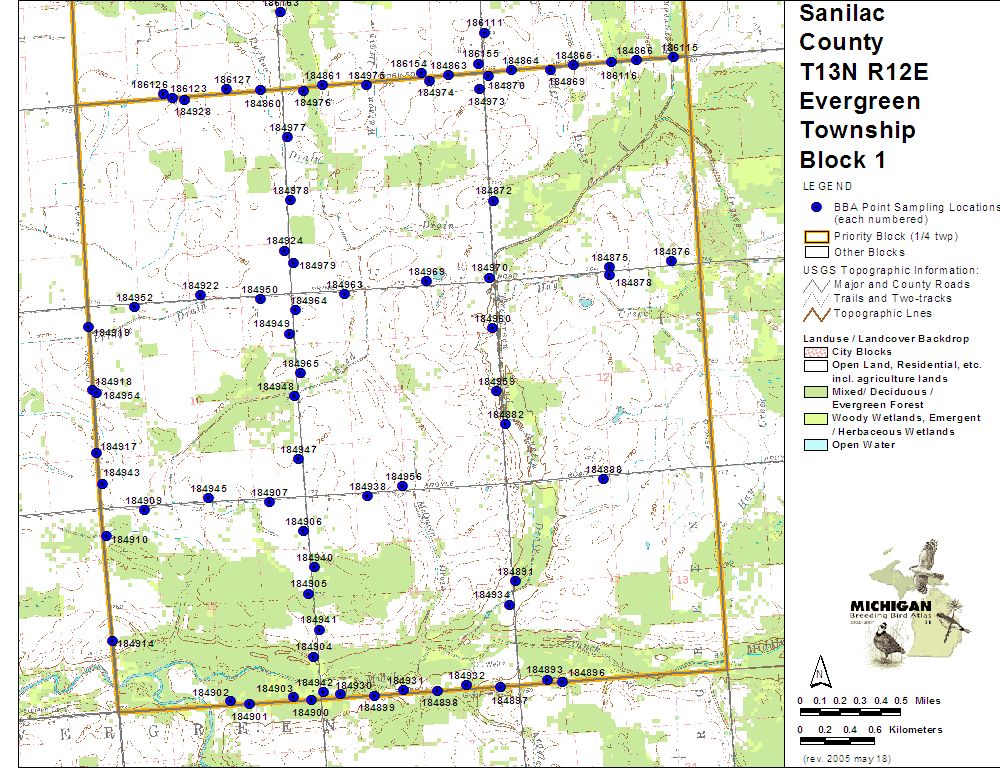Click sampling point 184945

(x=208, y=498)
